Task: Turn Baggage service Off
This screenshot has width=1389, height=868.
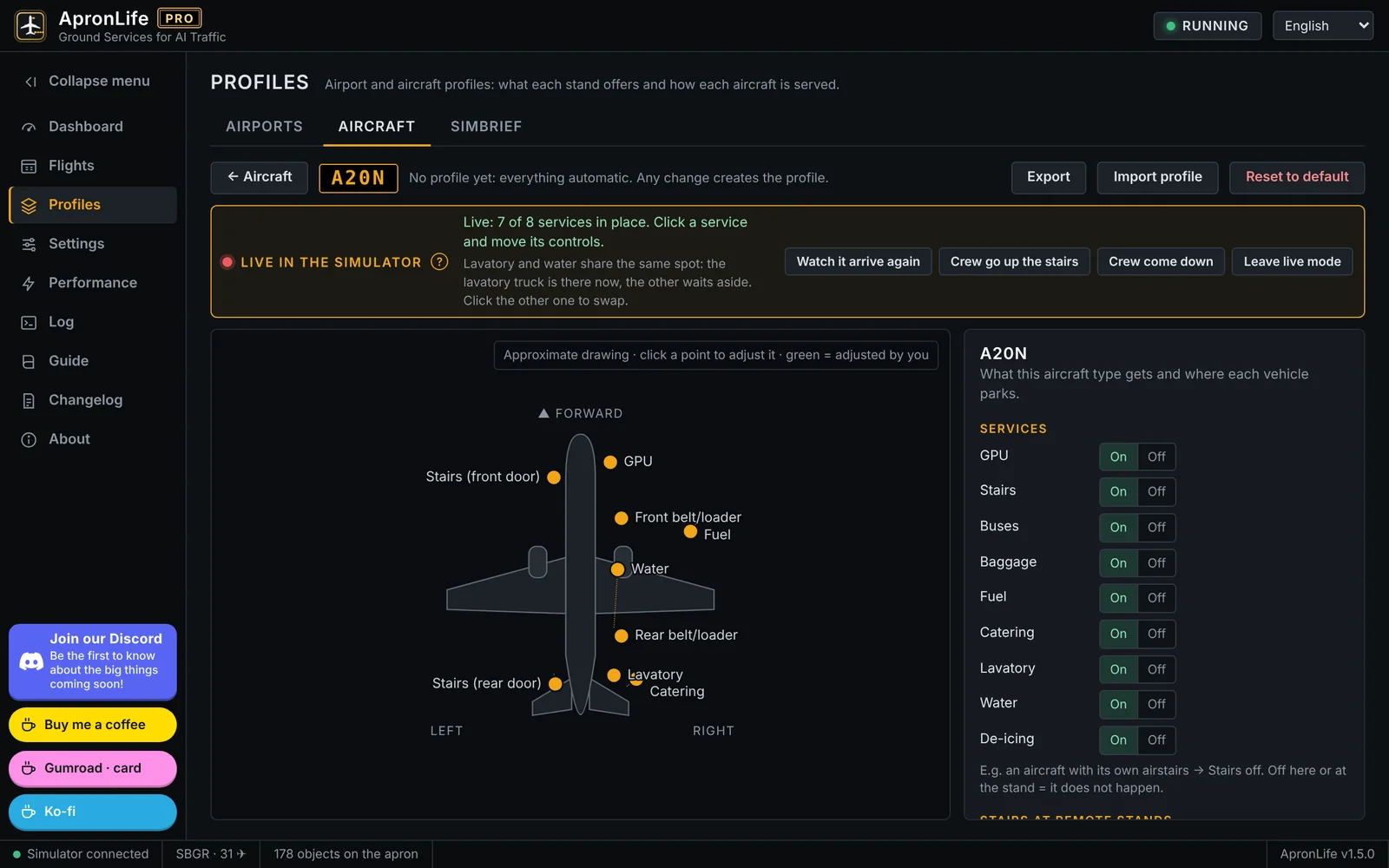Action: coord(1156,562)
